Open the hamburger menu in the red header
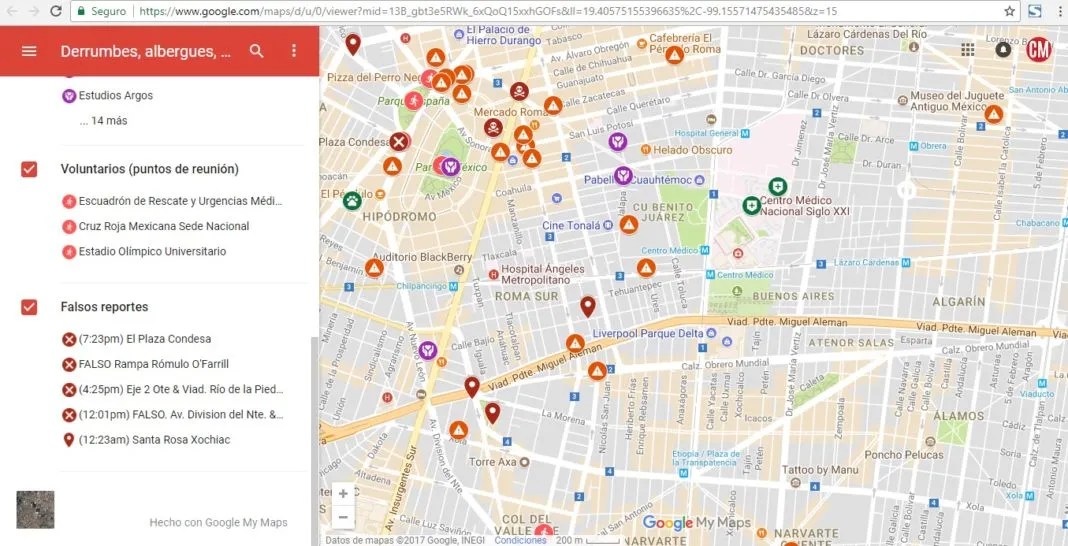Image resolution: width=1068 pixels, height=546 pixels. pos(29,51)
